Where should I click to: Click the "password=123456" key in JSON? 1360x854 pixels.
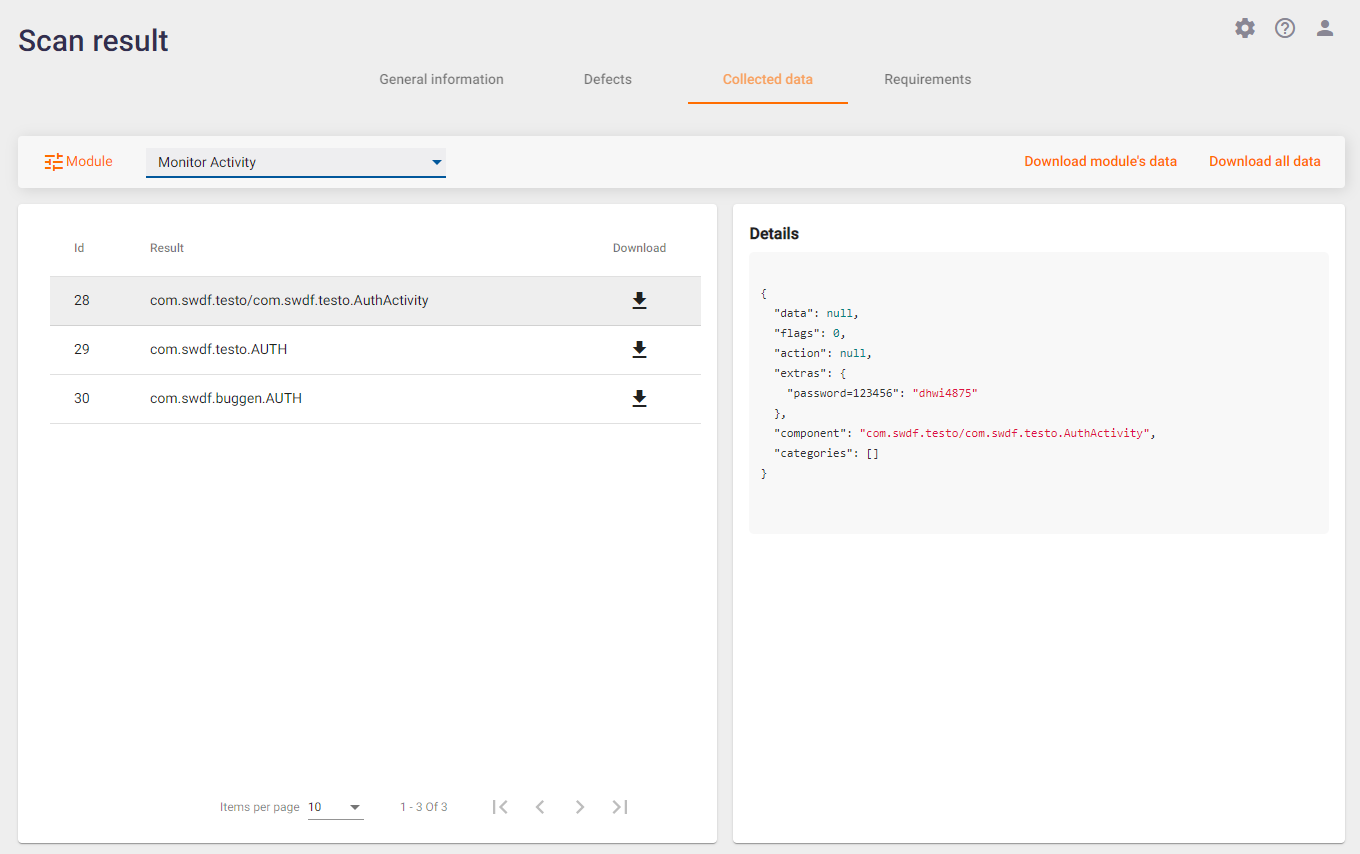pos(843,393)
